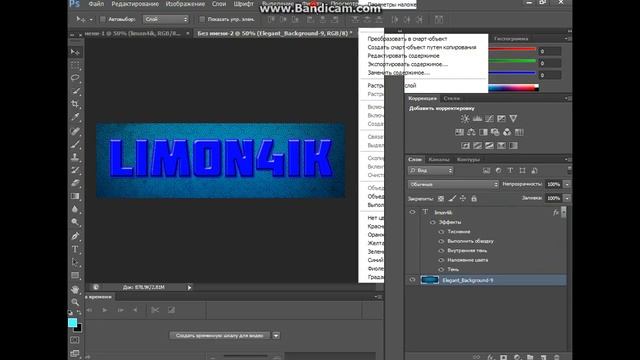Image resolution: width=640 pixels, height=360 pixels.
Task: Add a Levels adjustment
Action: 477,119
